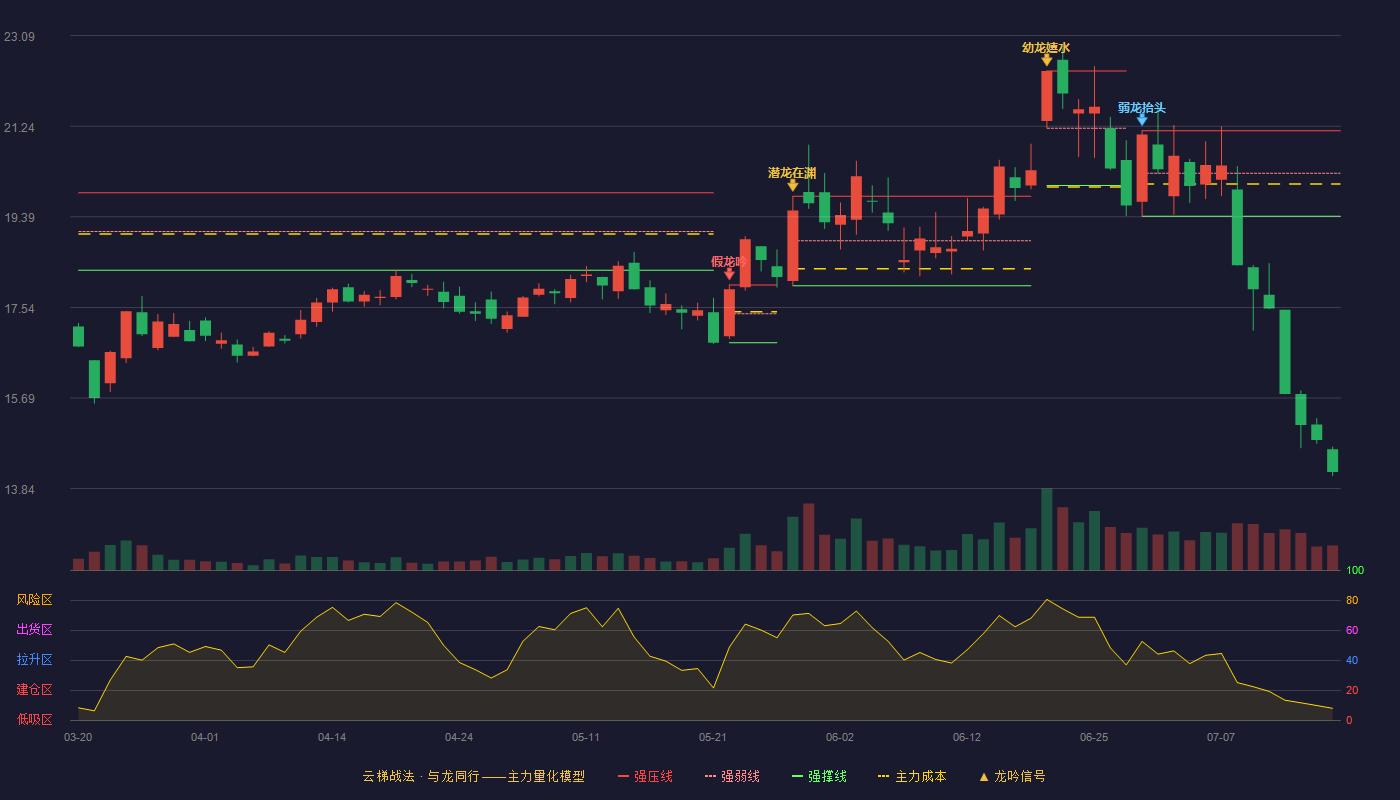Toggle the 强压线 legend entry
This screenshot has width=1400, height=800.
645,776
